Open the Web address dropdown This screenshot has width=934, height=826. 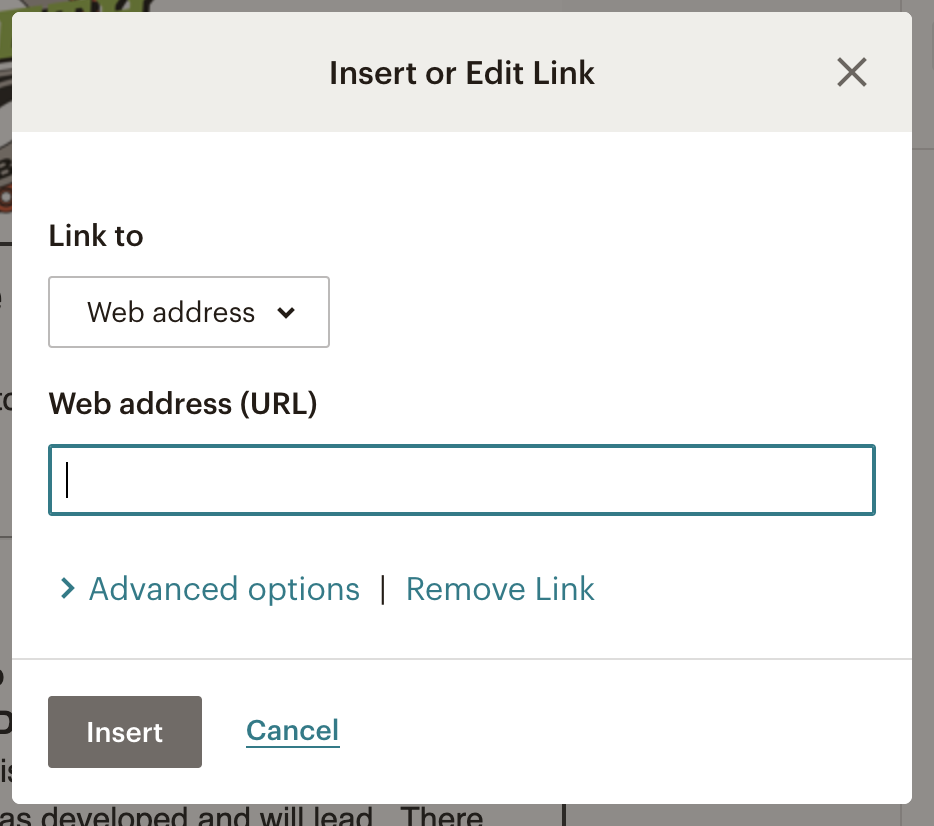189,311
